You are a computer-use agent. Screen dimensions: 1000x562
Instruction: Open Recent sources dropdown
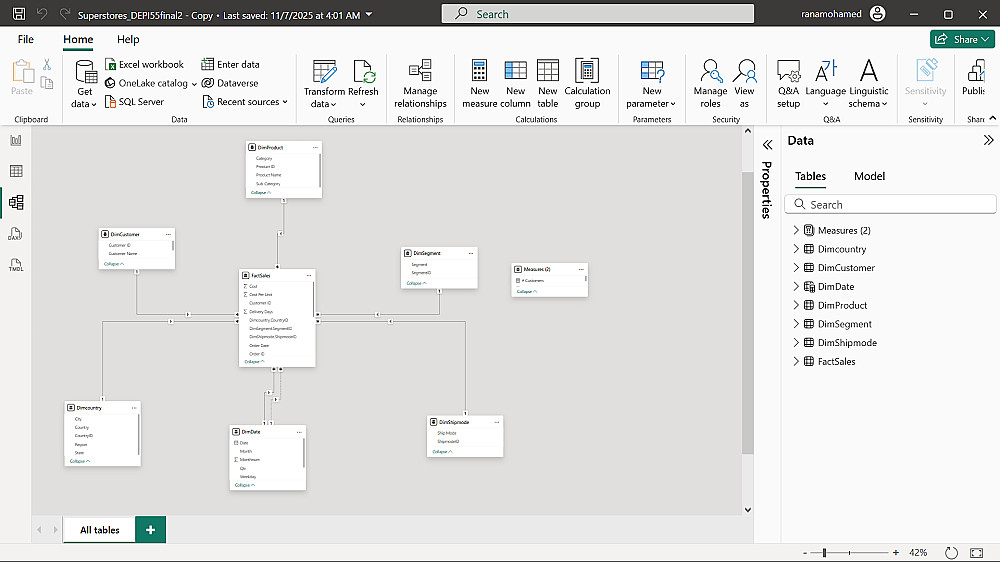(x=246, y=101)
